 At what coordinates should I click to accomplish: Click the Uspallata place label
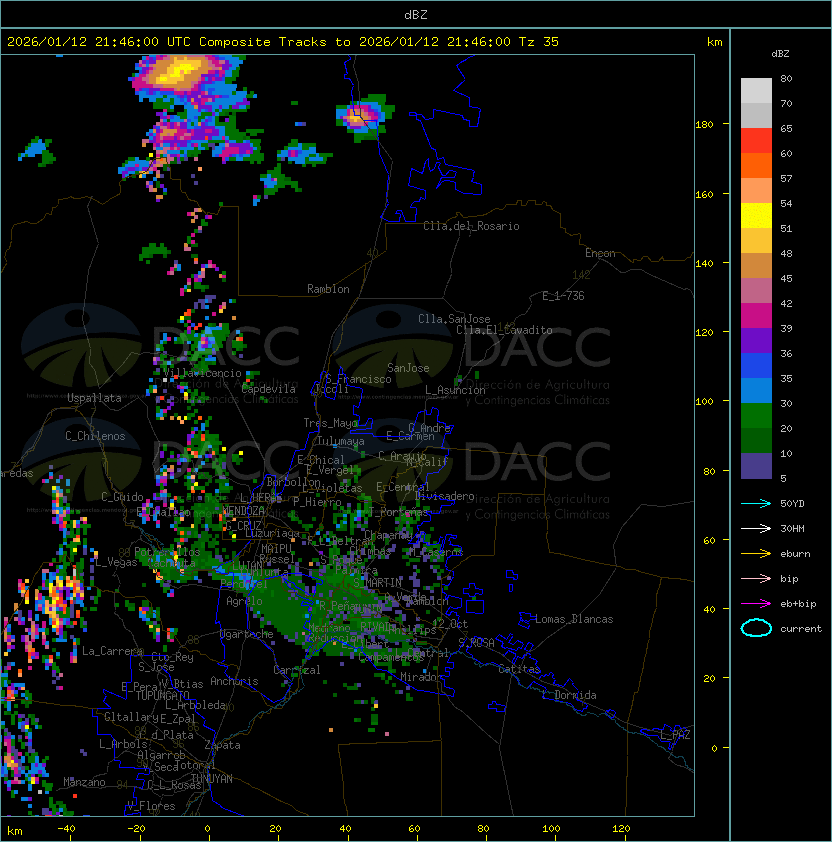pos(94,398)
